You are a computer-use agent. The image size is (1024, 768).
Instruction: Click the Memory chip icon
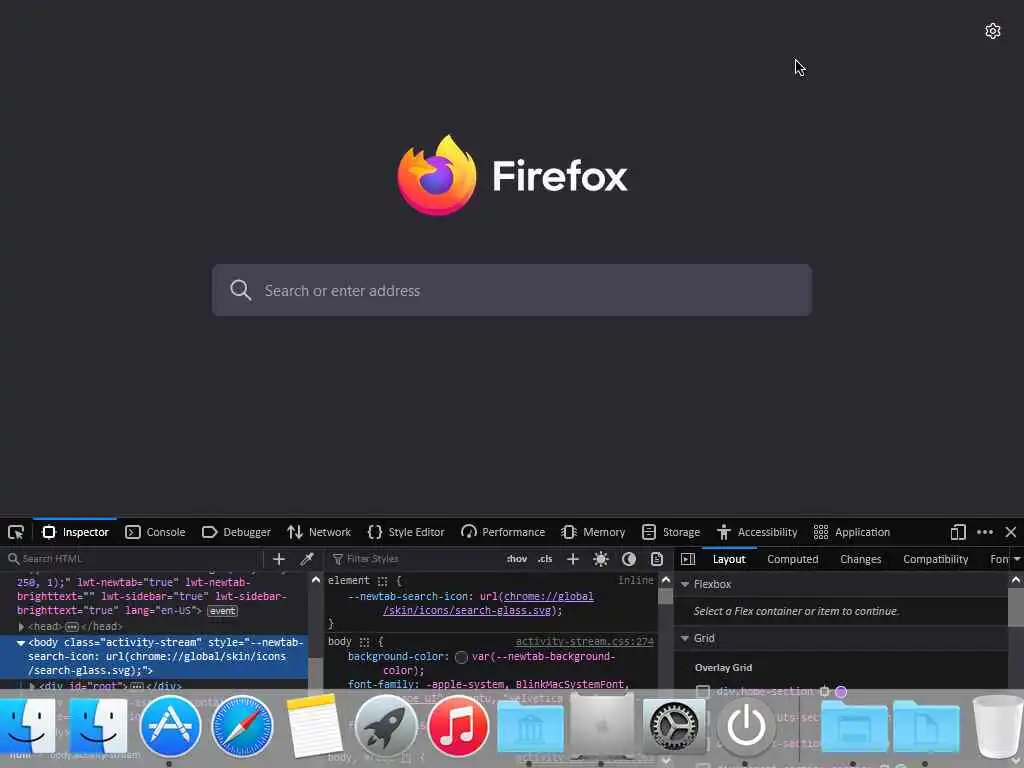click(x=569, y=532)
